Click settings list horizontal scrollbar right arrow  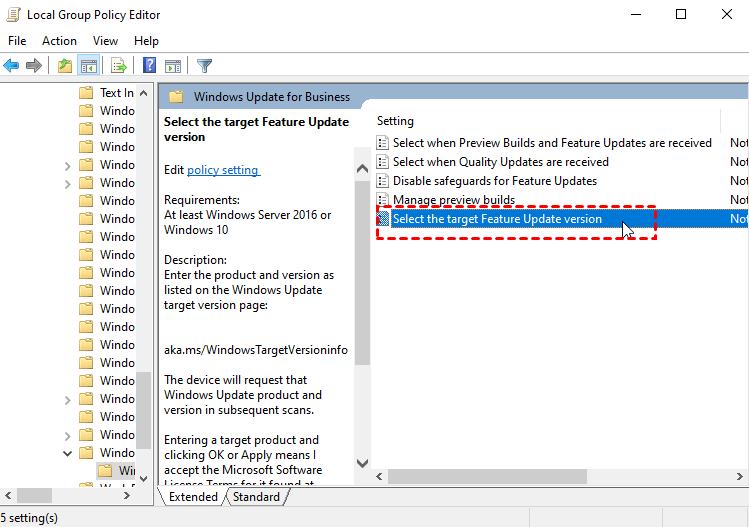pyautogui.click(x=739, y=476)
